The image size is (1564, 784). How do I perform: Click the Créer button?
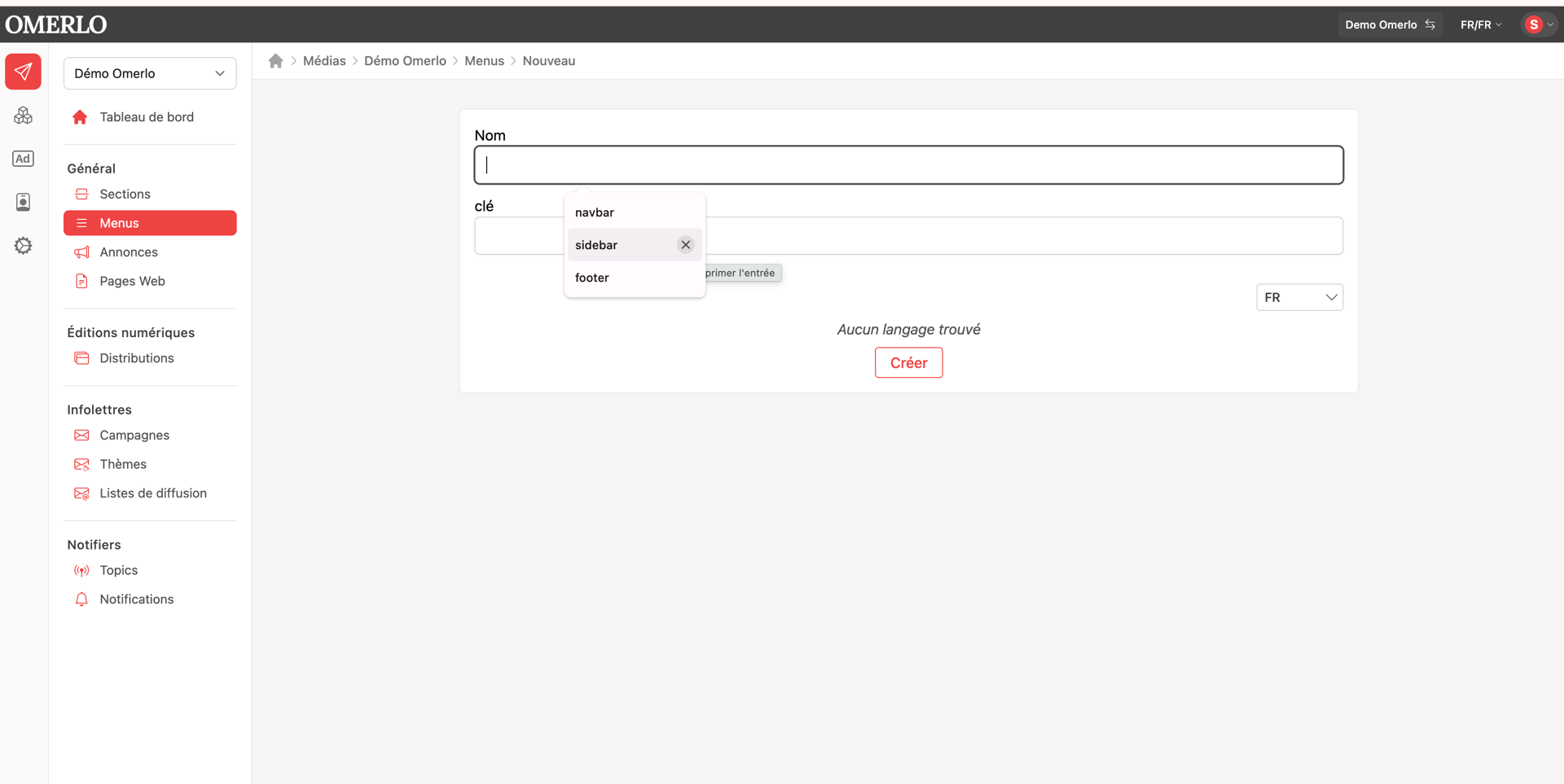[x=908, y=363]
